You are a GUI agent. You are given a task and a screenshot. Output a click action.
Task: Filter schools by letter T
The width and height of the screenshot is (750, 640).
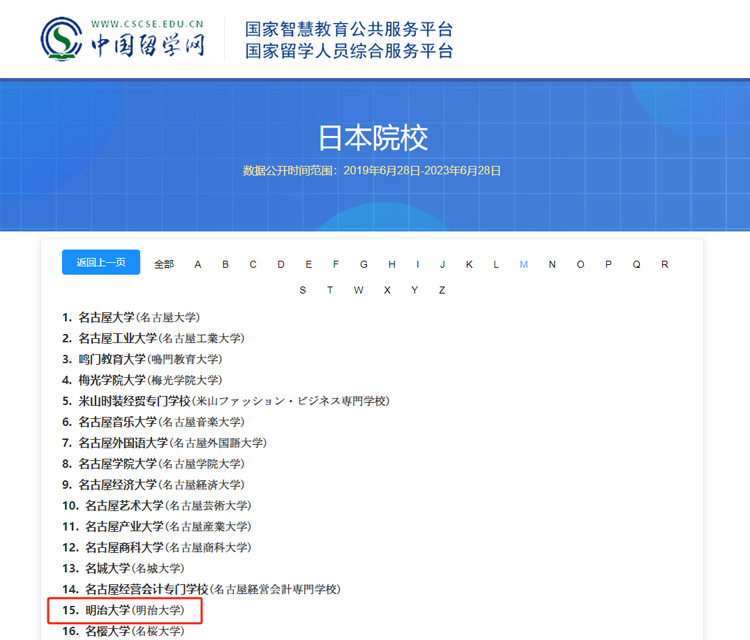pyautogui.click(x=330, y=290)
